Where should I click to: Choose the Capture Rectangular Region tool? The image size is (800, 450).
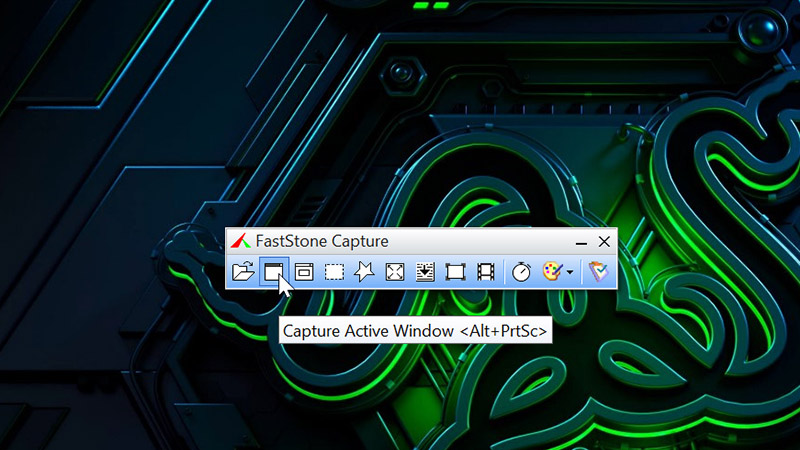pos(334,271)
